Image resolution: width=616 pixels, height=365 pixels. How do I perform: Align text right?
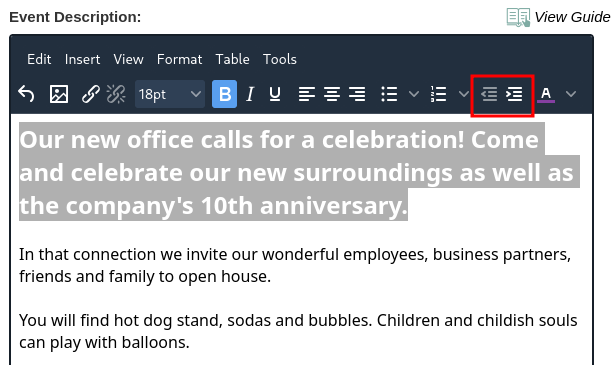click(357, 94)
